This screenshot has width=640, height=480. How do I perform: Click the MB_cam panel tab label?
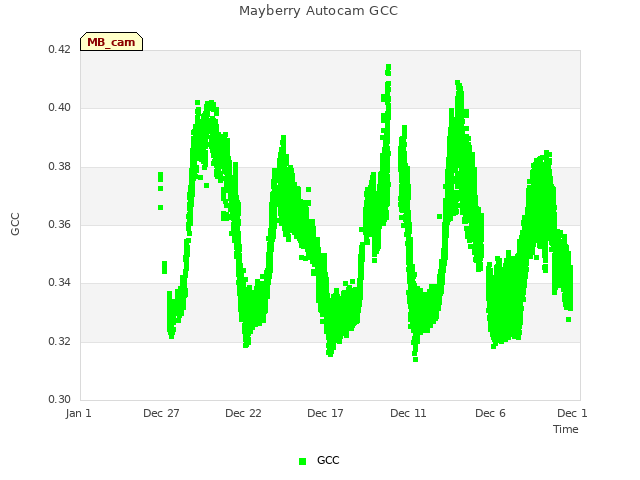point(111,42)
